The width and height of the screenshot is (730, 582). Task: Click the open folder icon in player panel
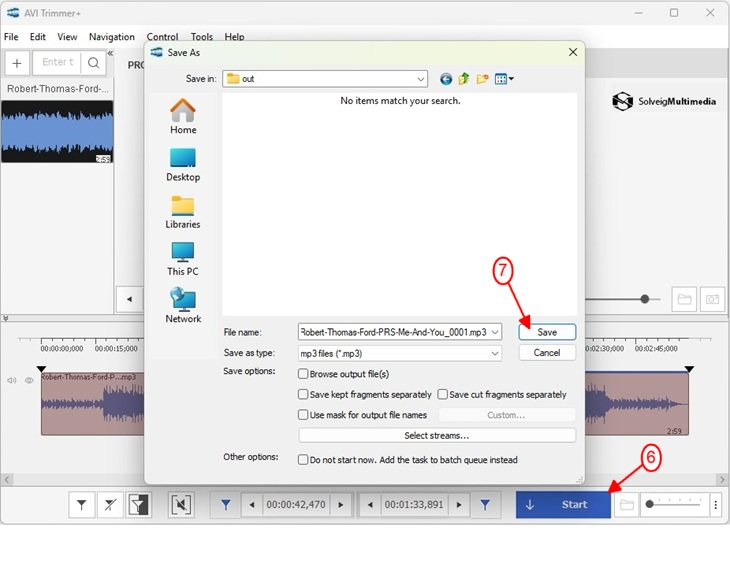click(684, 299)
